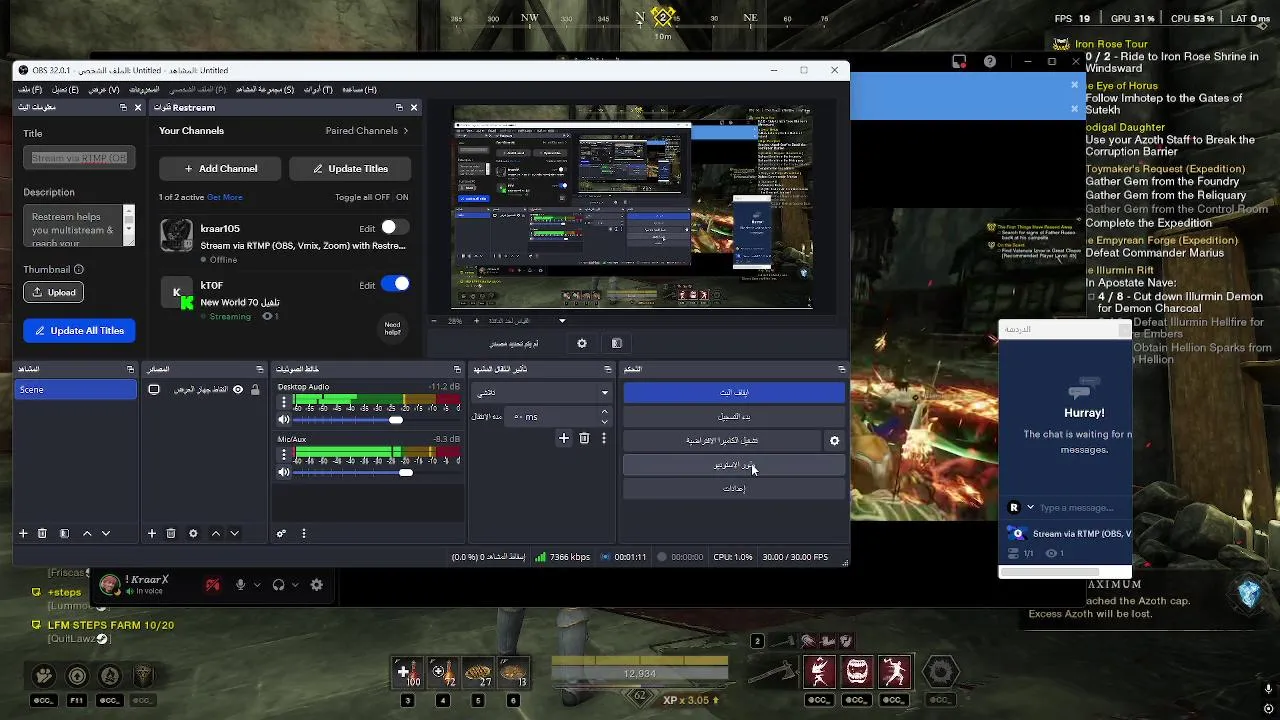Remove the scene transition trash icon
1280x720 pixels.
[x=585, y=438]
